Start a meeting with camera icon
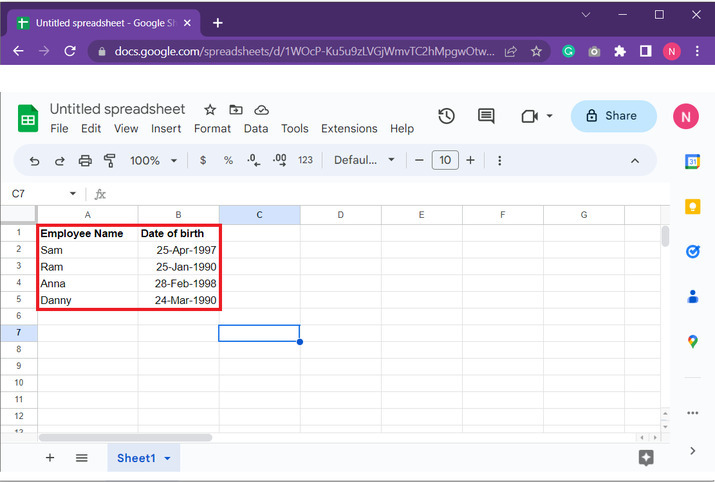The image size is (715, 482). tap(529, 116)
